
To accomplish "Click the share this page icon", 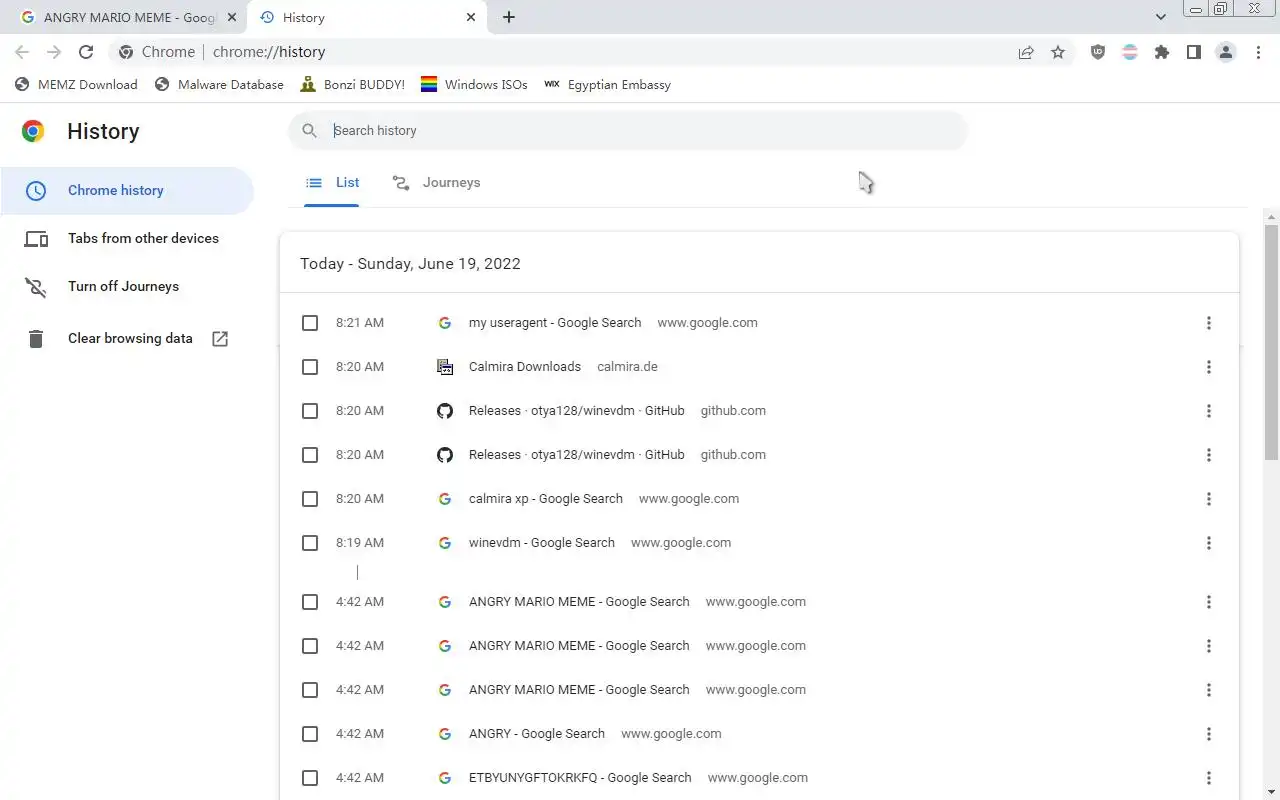I will 1026,52.
